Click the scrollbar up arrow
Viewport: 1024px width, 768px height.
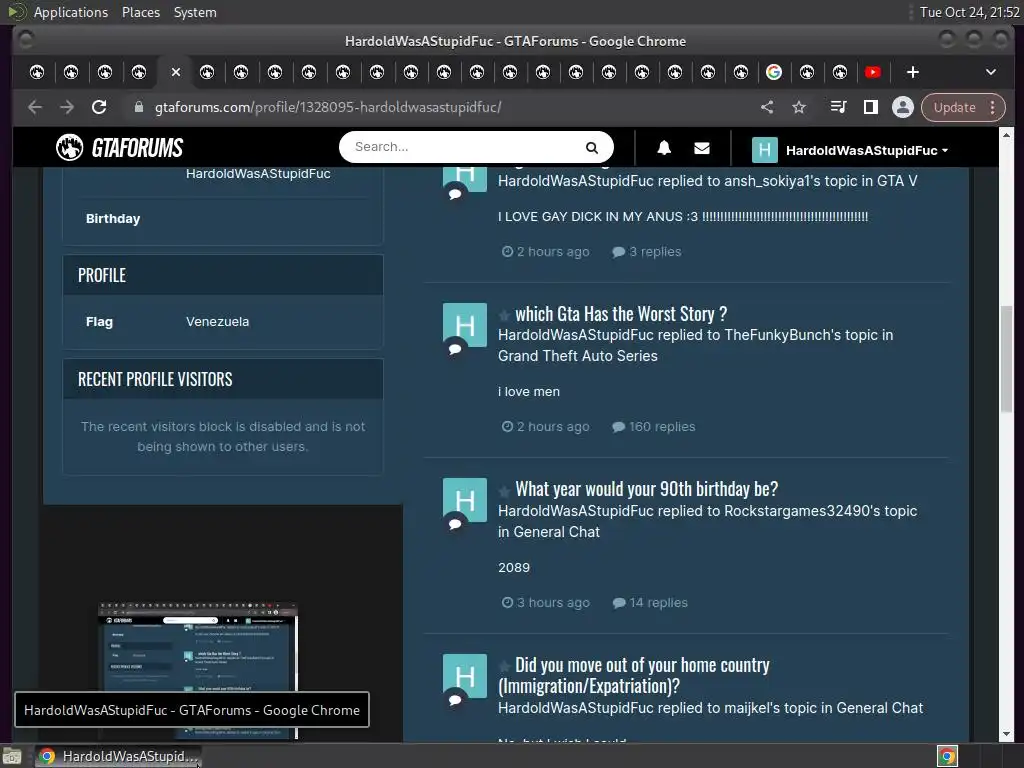click(x=1006, y=135)
